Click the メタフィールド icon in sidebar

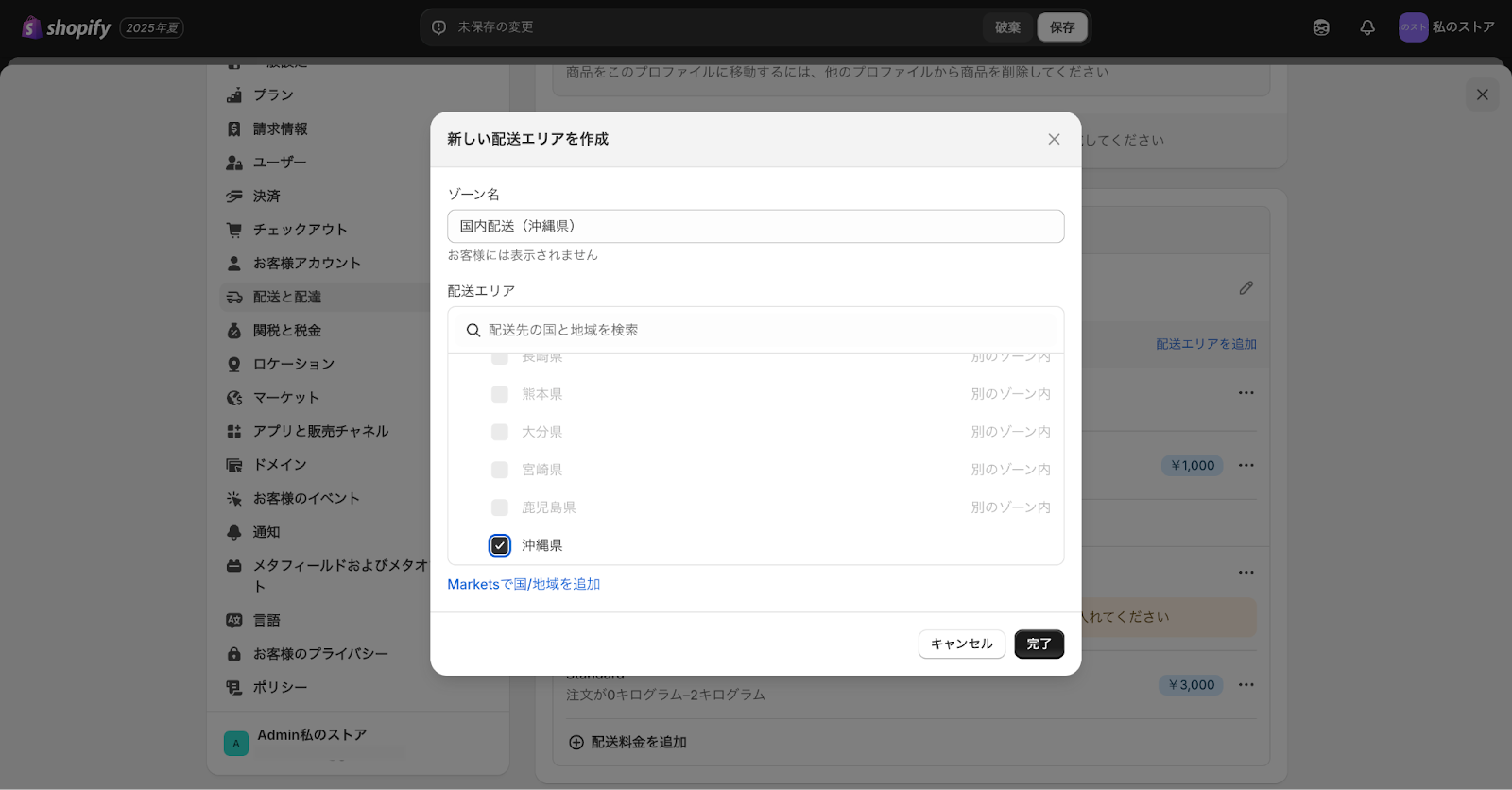pos(234,566)
